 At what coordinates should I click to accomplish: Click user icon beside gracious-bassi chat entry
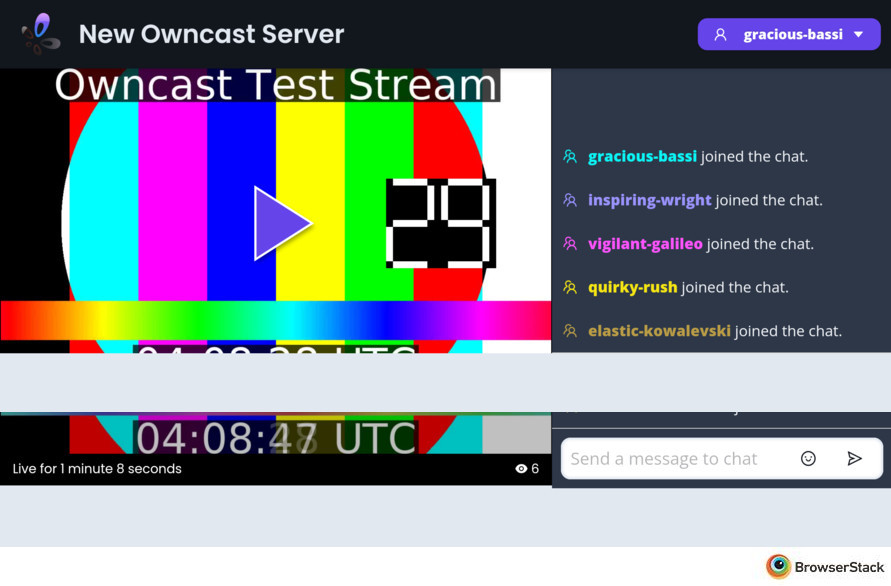click(570, 157)
